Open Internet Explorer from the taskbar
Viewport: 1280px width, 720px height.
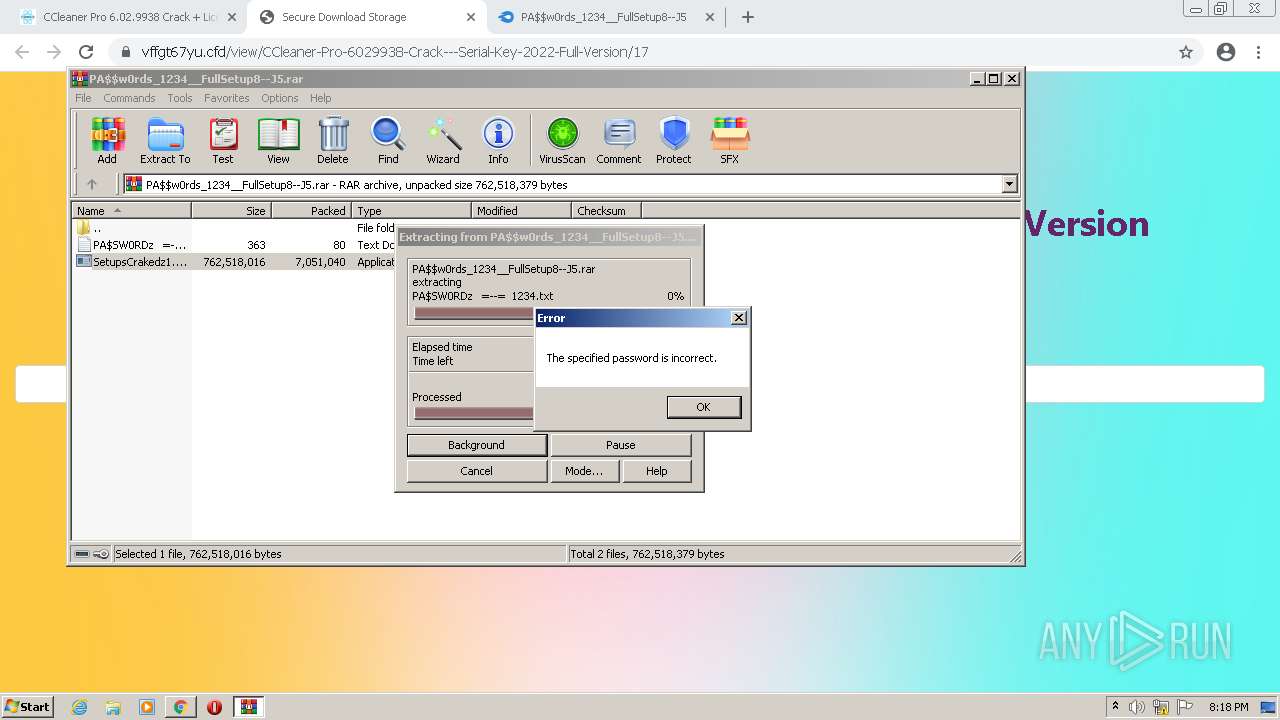pos(80,707)
